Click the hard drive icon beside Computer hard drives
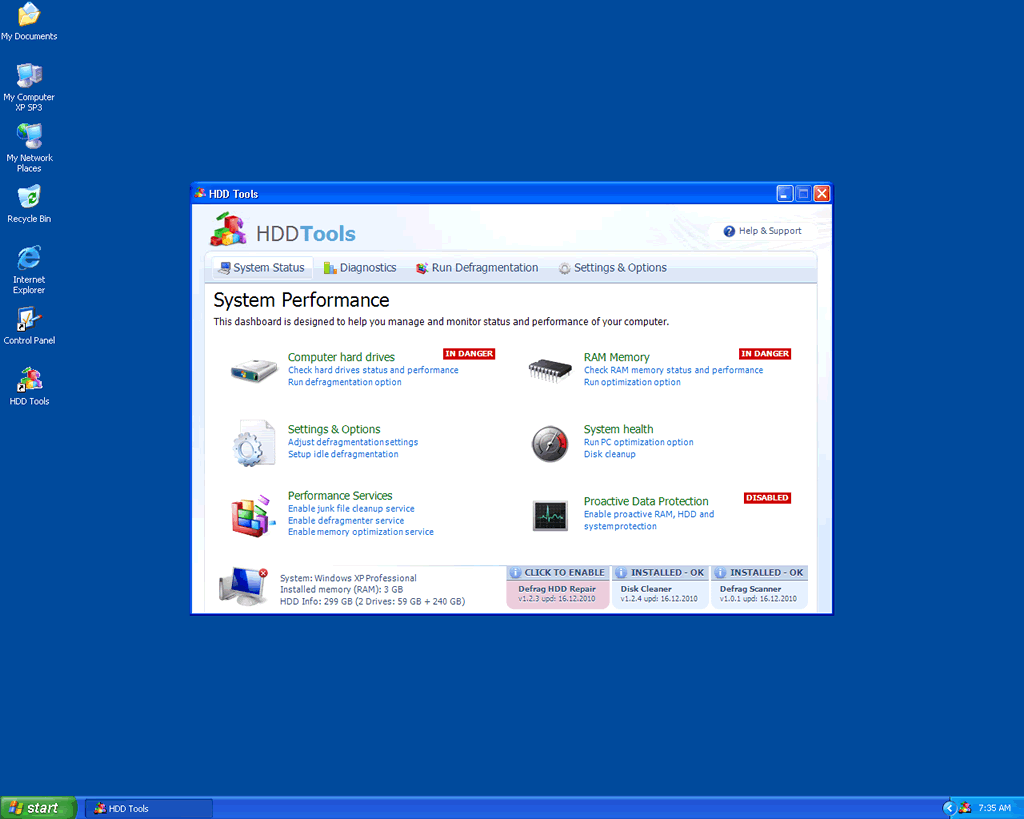The height and width of the screenshot is (819, 1024). tap(254, 370)
